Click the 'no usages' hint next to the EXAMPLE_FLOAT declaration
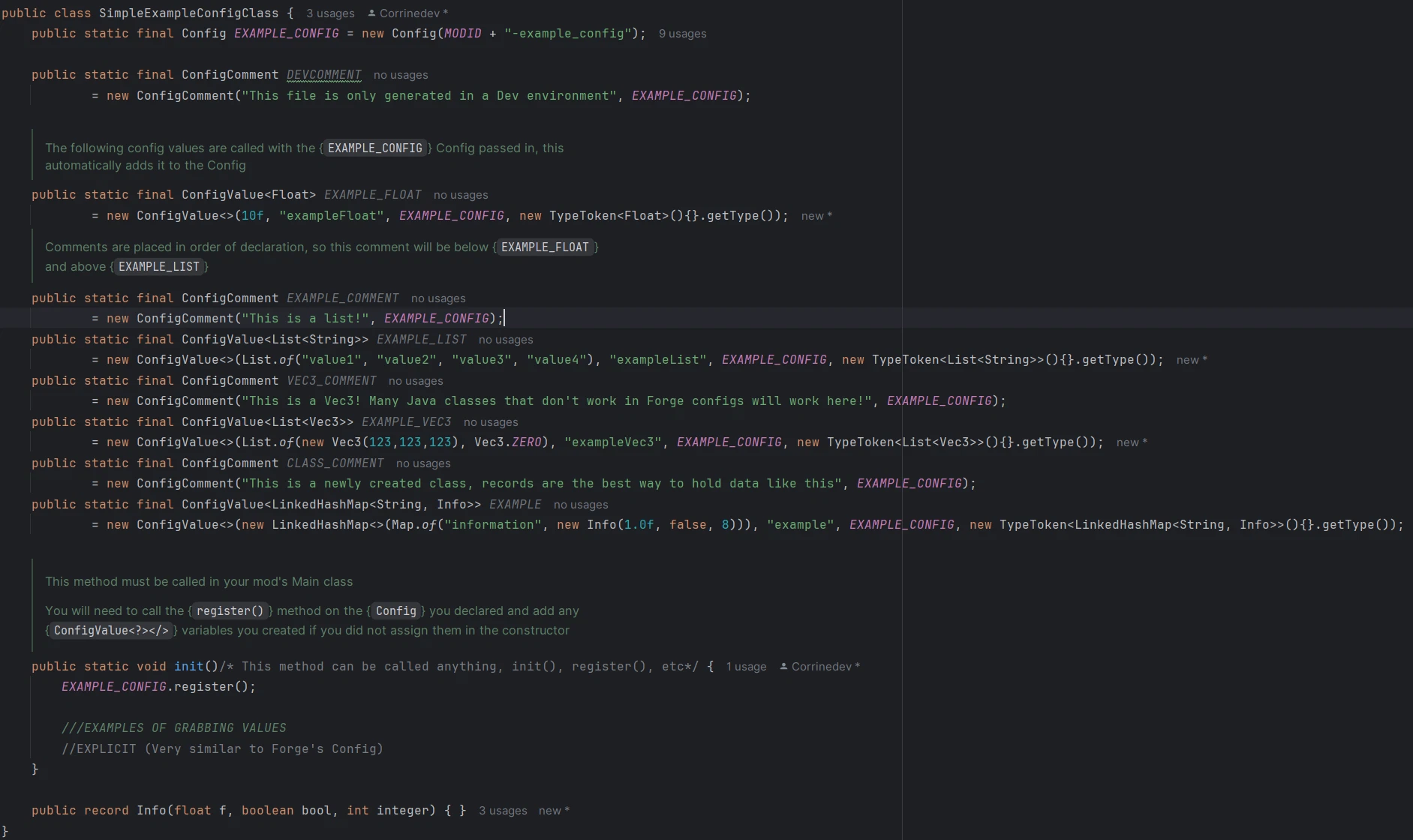The image size is (1413, 840). pyautogui.click(x=461, y=195)
